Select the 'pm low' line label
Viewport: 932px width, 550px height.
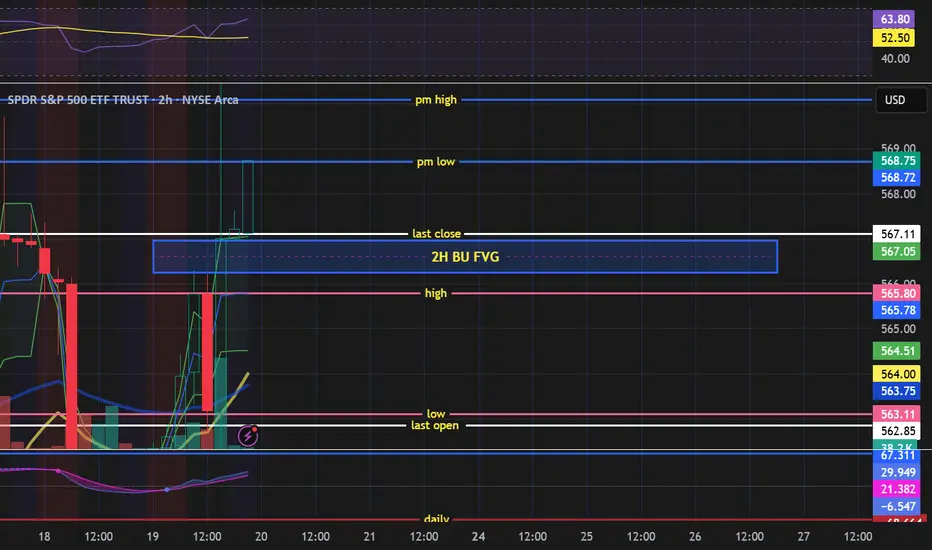coord(436,162)
